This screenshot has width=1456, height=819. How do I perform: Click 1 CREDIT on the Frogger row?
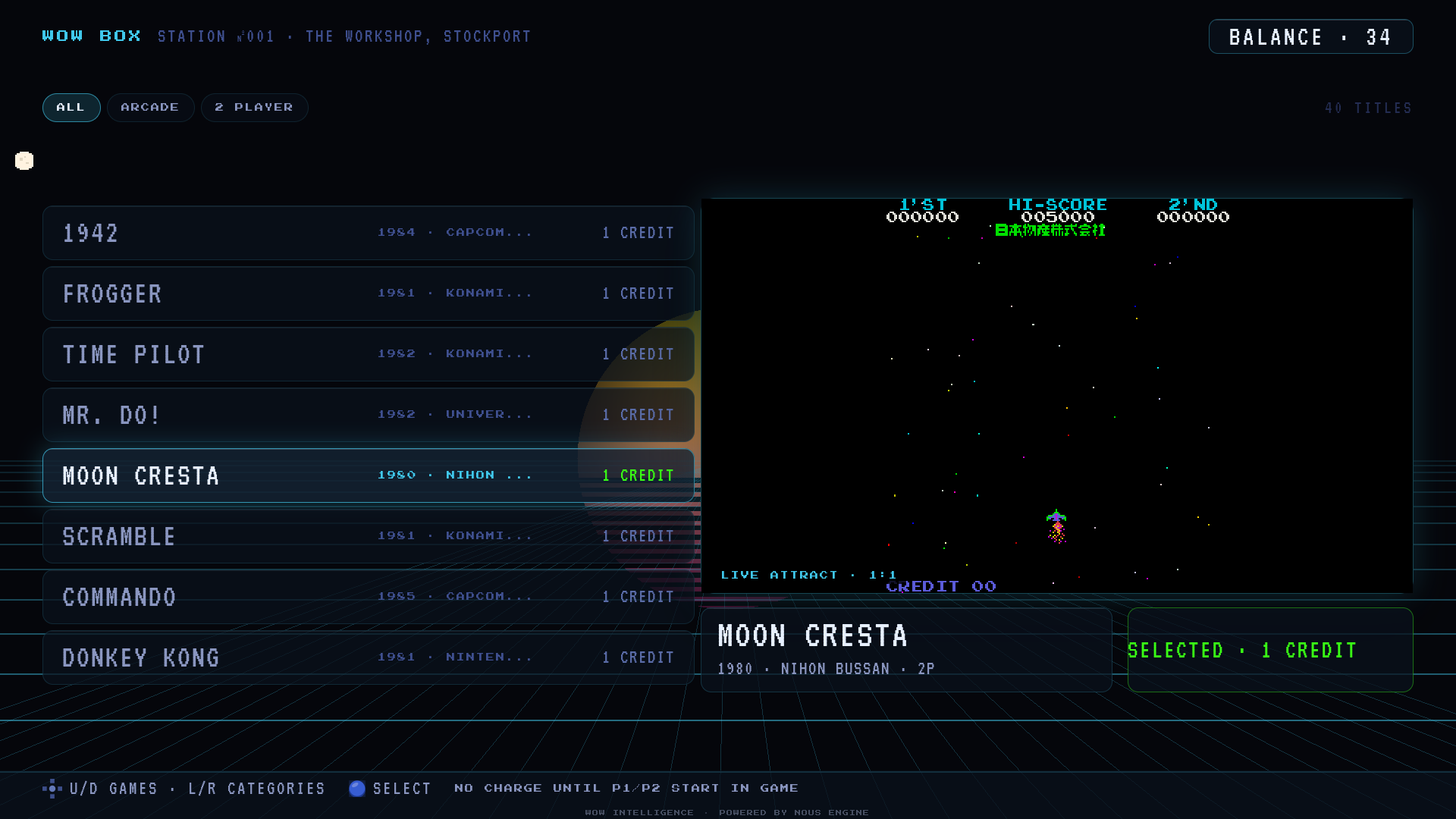[639, 293]
